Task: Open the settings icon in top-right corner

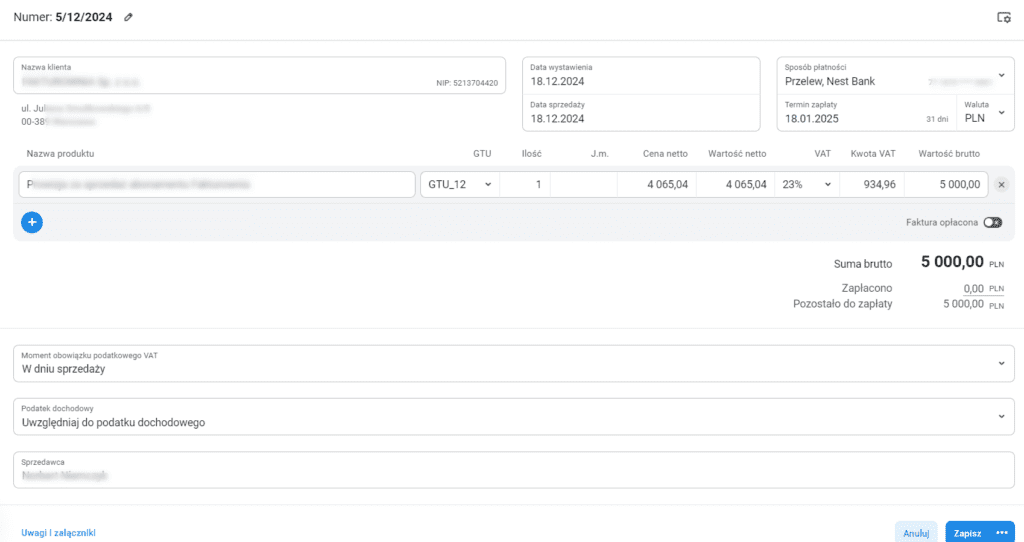Action: click(1003, 17)
